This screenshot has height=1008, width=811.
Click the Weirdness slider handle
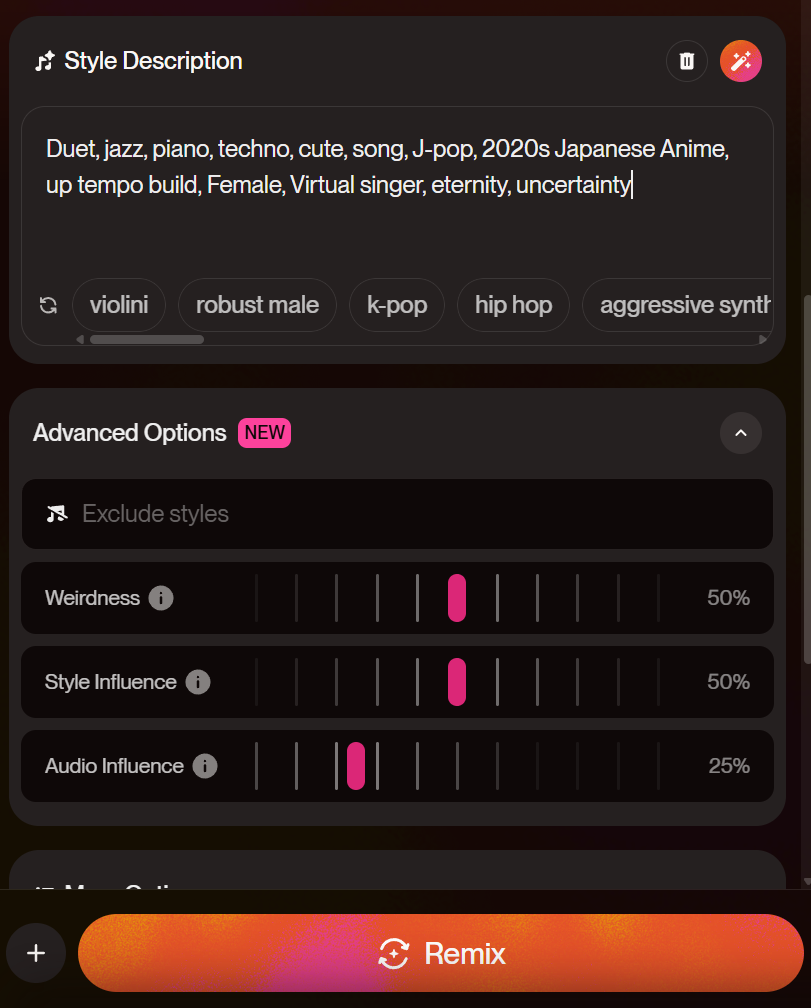coord(457,598)
